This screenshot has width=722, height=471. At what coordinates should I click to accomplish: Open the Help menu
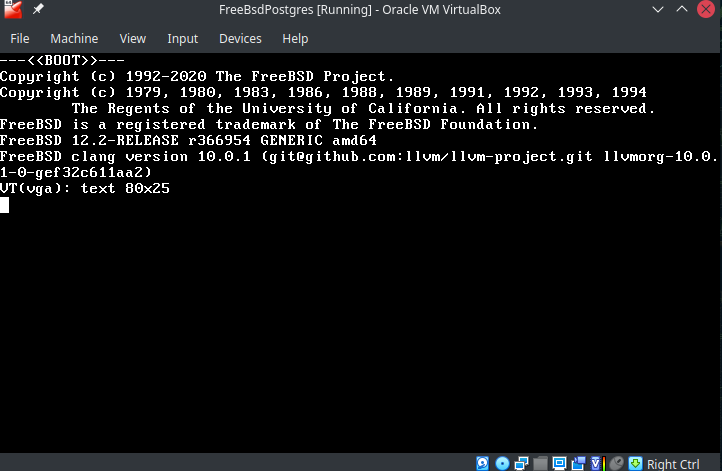click(x=295, y=39)
